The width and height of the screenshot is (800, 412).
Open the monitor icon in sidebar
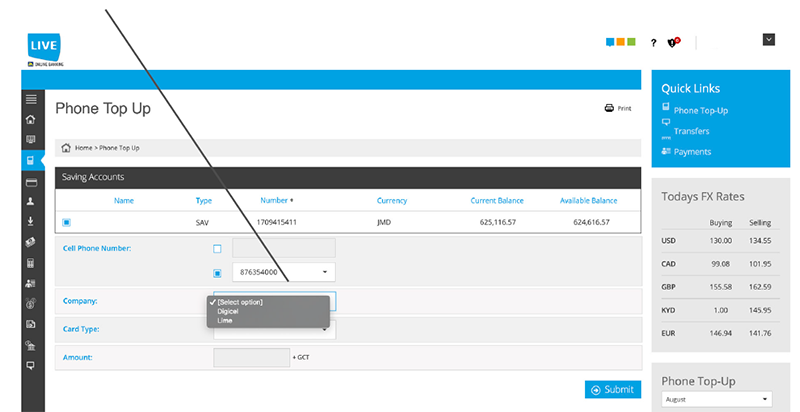(31, 140)
